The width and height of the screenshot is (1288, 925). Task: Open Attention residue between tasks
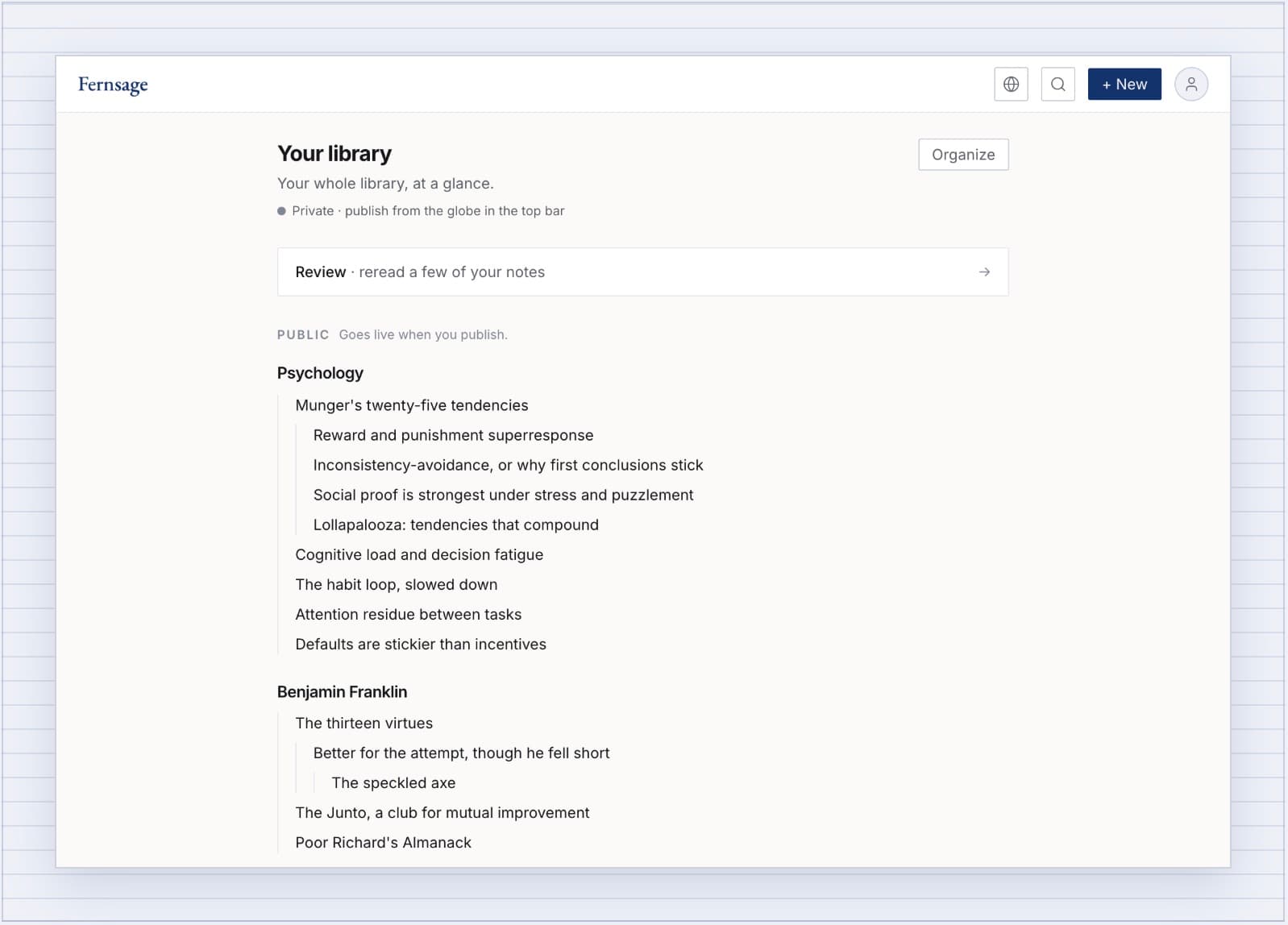coord(408,614)
